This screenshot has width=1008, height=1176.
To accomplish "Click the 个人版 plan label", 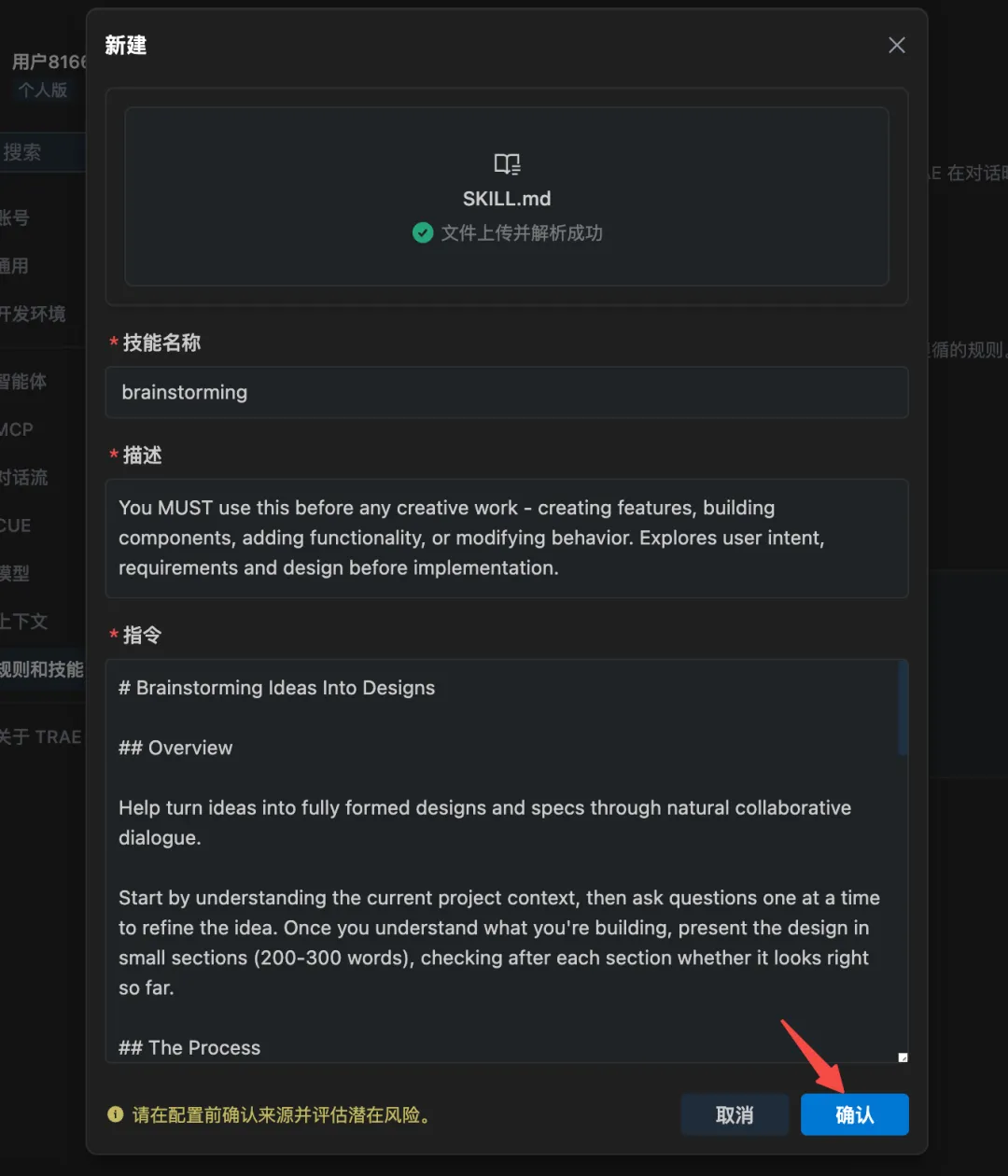I will (44, 90).
